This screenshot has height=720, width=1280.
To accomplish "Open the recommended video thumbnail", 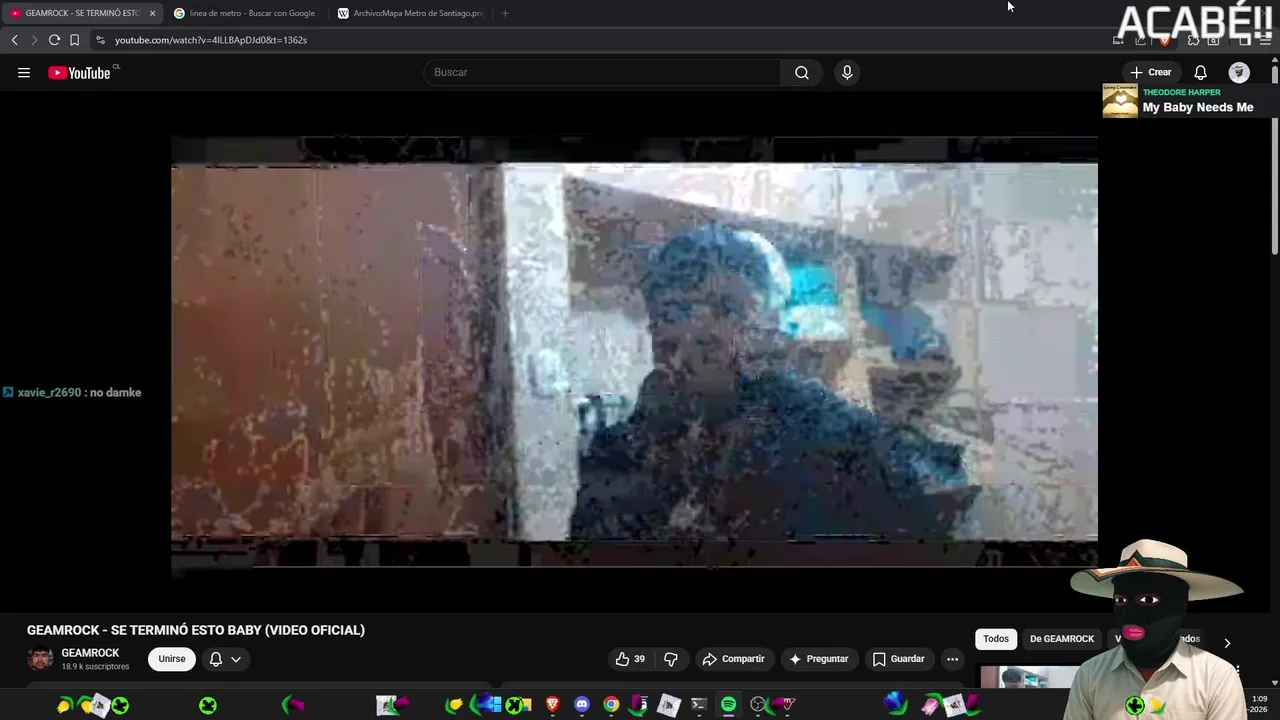I will click(1030, 677).
